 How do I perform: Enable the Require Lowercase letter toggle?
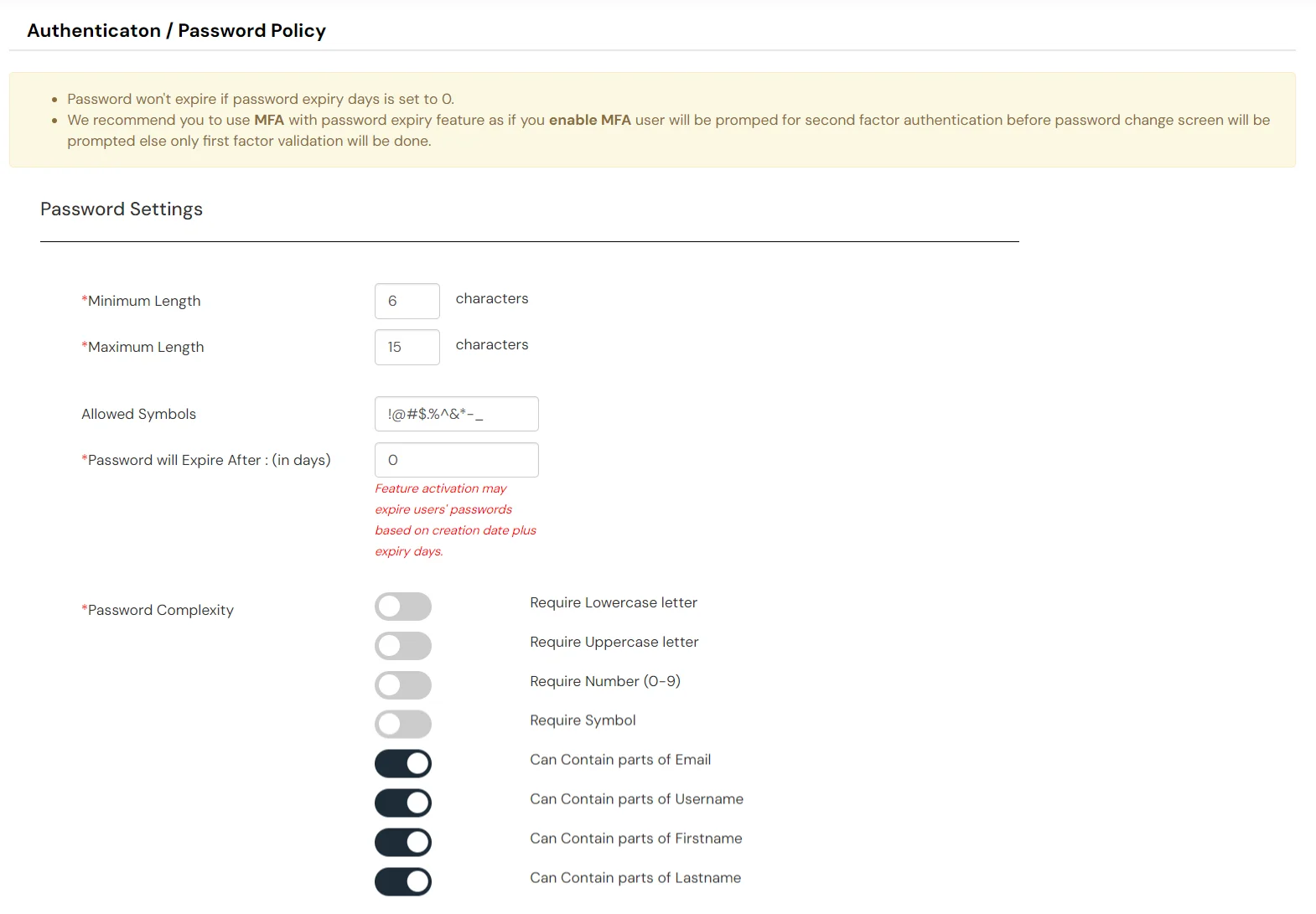(x=403, y=607)
